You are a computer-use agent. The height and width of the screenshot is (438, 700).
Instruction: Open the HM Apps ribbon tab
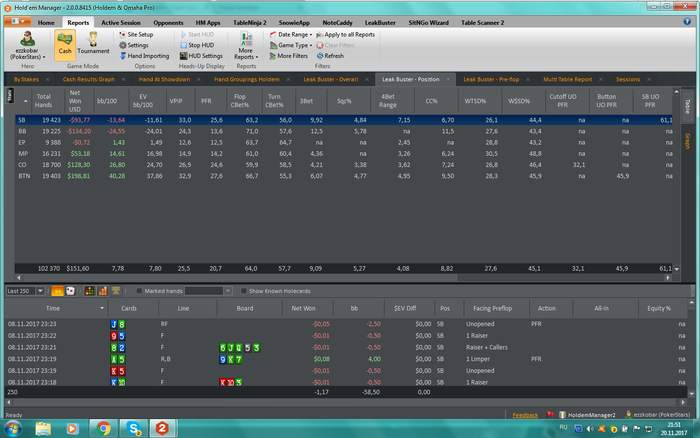[x=208, y=22]
